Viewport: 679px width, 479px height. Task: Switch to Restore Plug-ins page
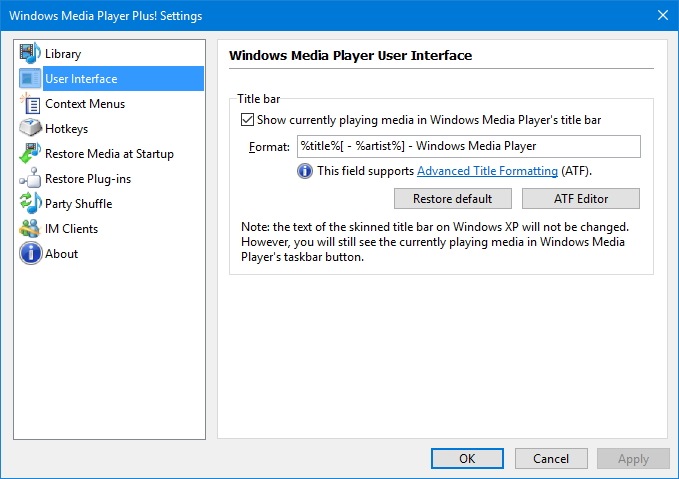tap(88, 179)
